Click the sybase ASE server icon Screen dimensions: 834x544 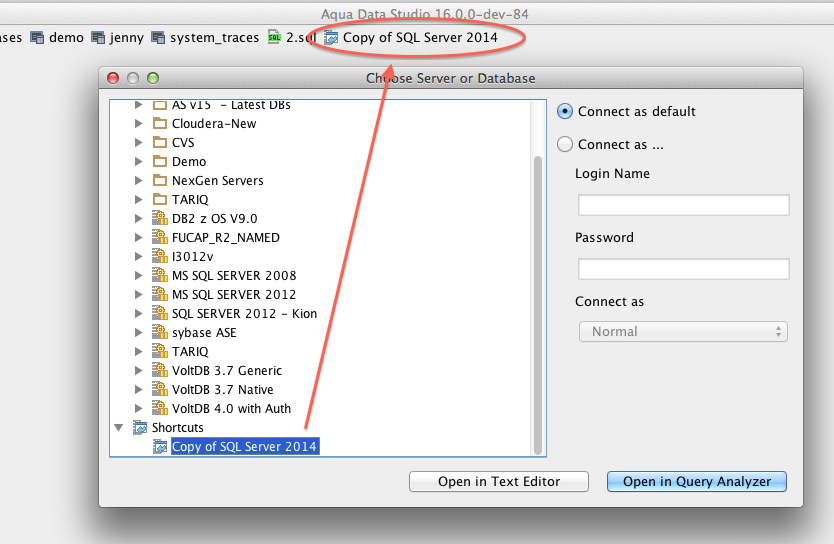point(160,332)
